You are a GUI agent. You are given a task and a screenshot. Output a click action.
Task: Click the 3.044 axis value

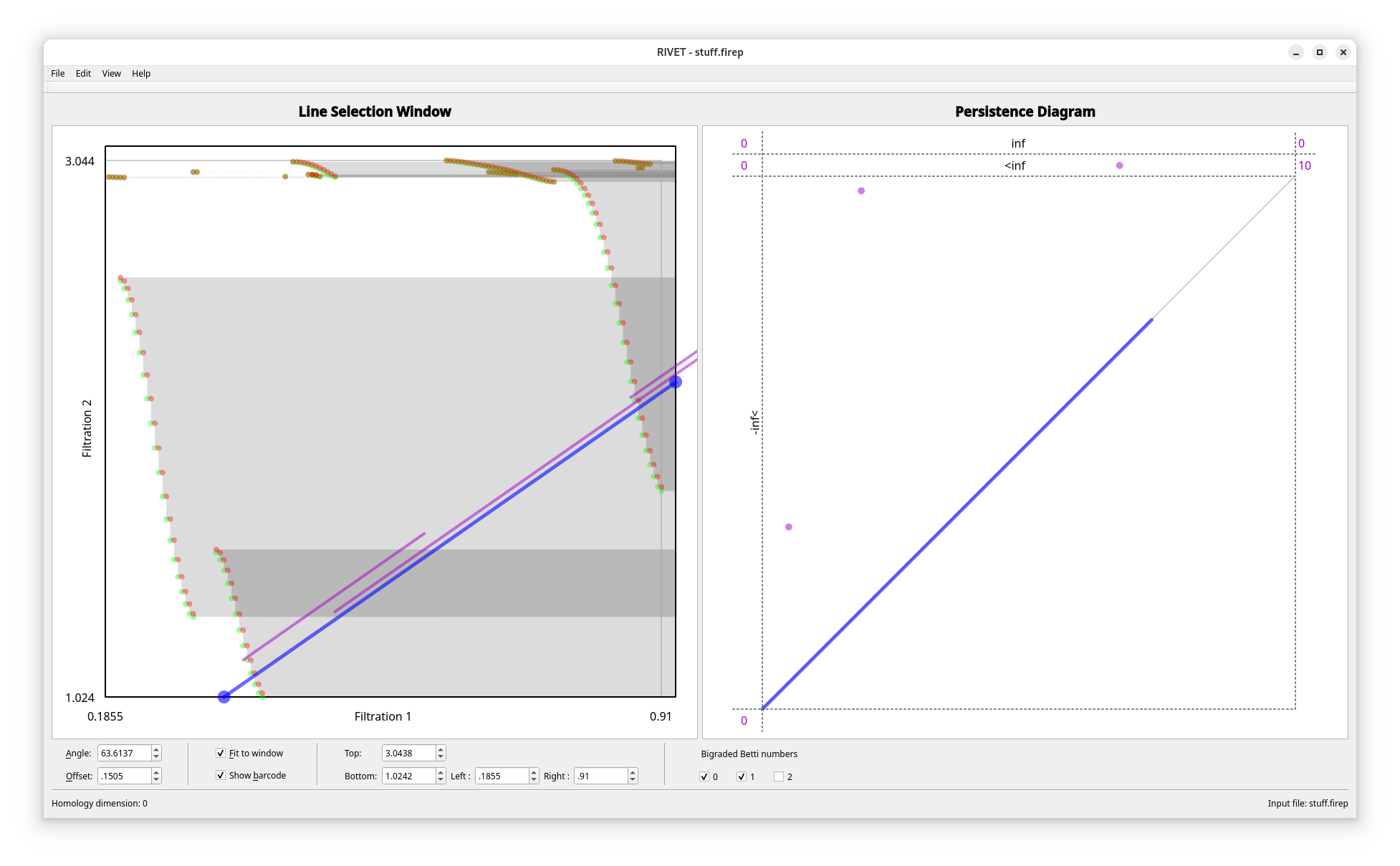pos(80,161)
